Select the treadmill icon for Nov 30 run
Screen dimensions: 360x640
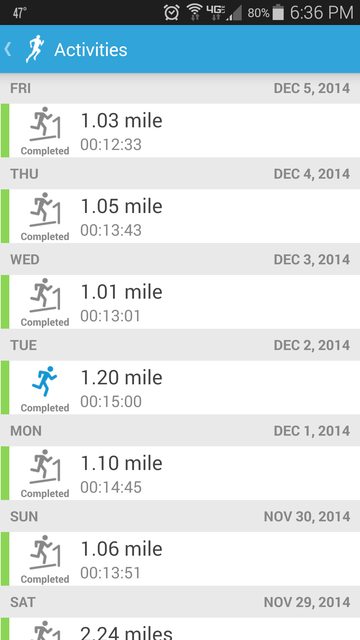coord(45,553)
